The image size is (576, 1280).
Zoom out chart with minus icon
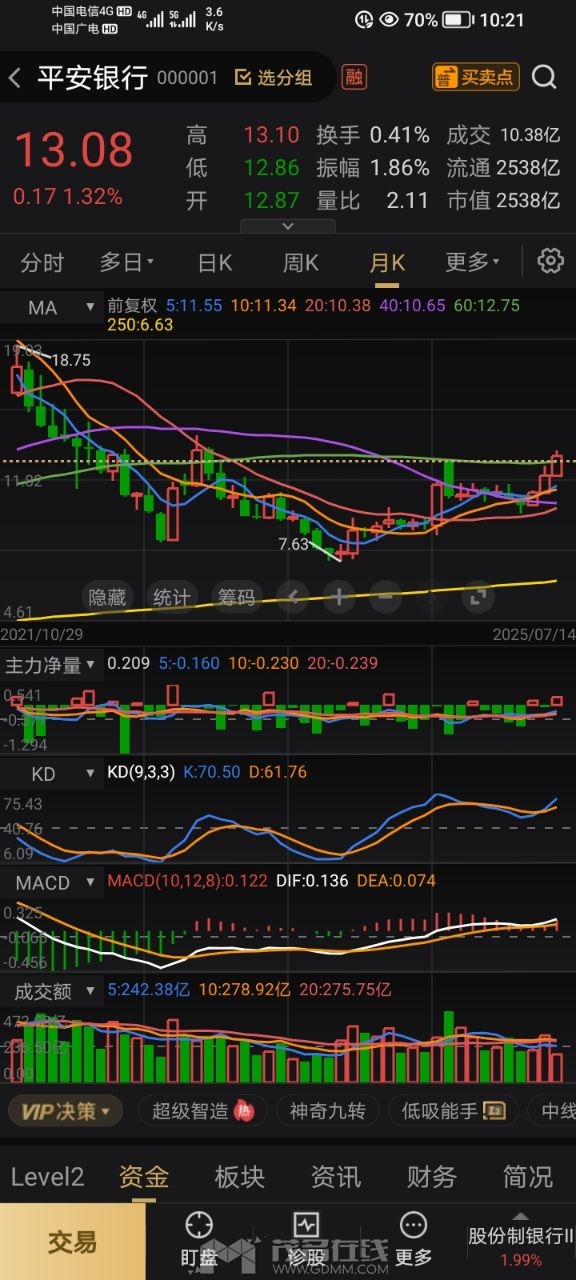(x=386, y=598)
